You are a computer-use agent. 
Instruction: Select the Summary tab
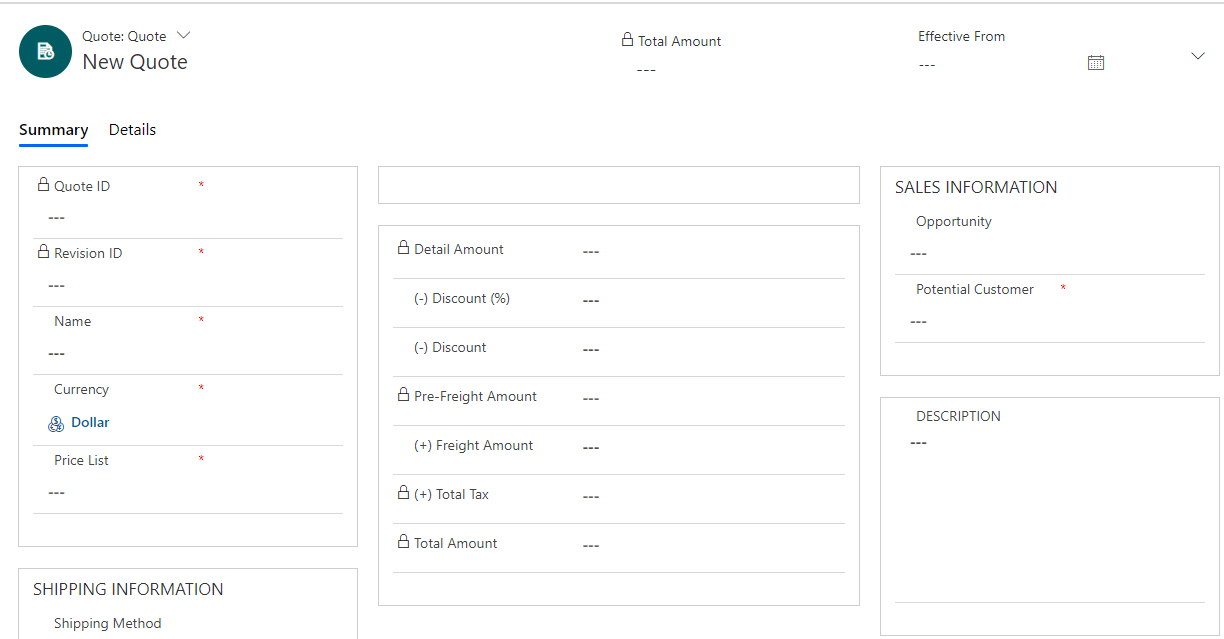(x=53, y=129)
